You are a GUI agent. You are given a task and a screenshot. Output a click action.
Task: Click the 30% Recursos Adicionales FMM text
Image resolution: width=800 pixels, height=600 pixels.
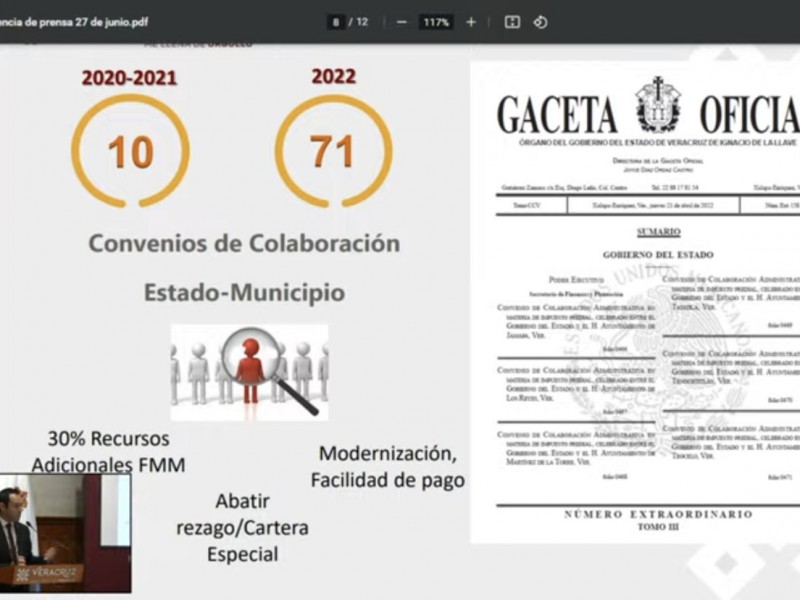tap(109, 452)
